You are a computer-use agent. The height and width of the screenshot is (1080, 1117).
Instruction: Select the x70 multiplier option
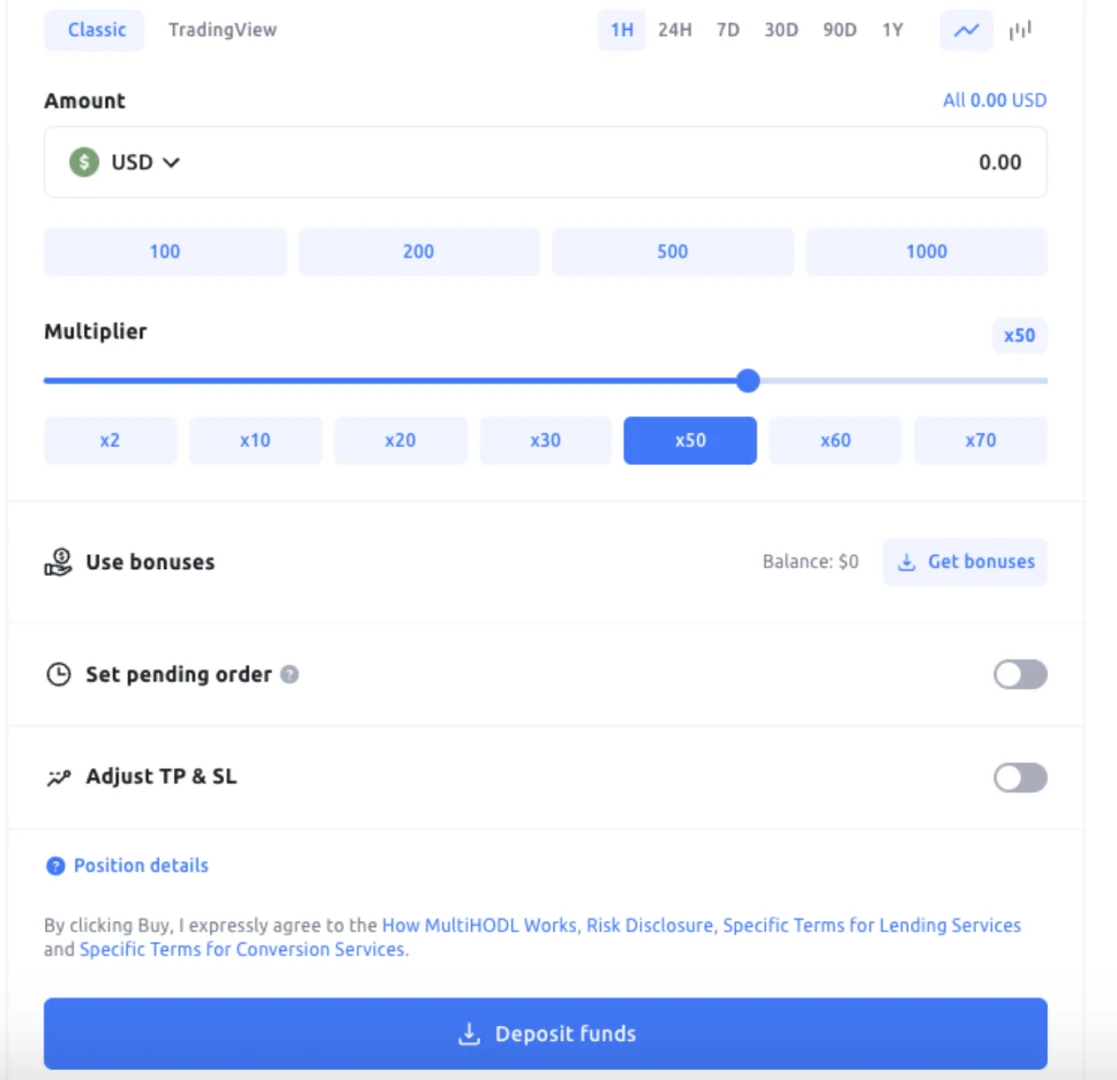tap(980, 440)
